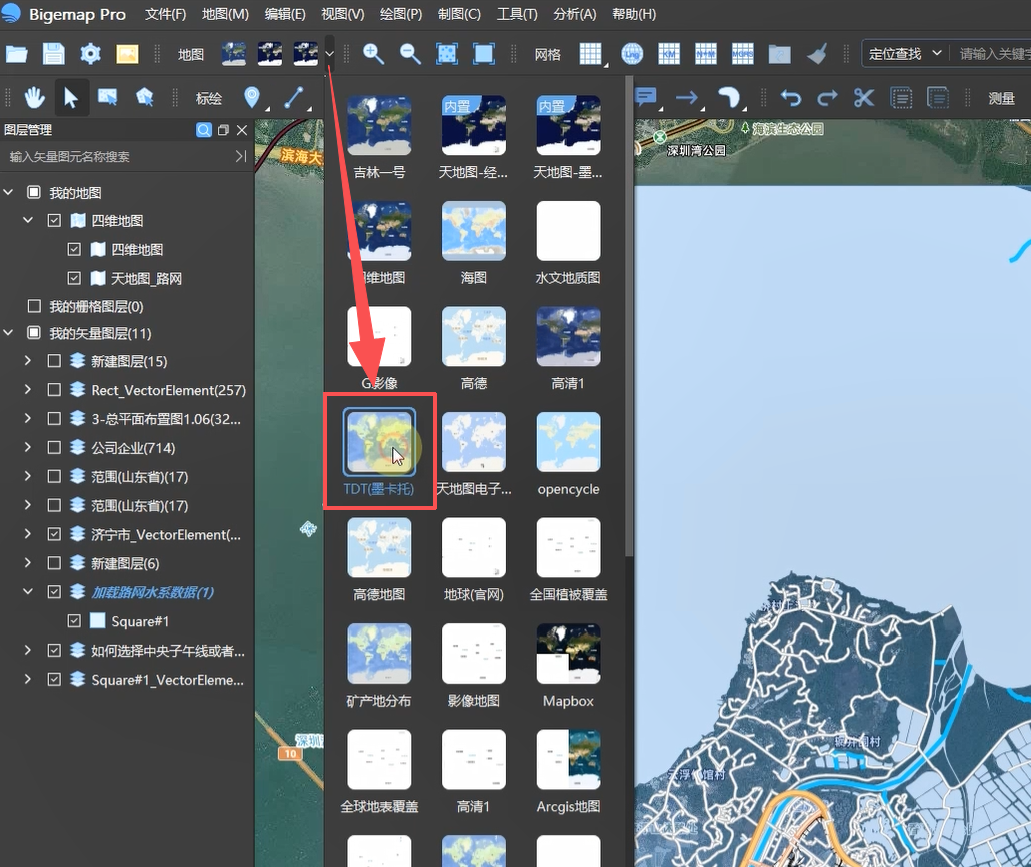Click the scissors cut icon

(x=864, y=98)
